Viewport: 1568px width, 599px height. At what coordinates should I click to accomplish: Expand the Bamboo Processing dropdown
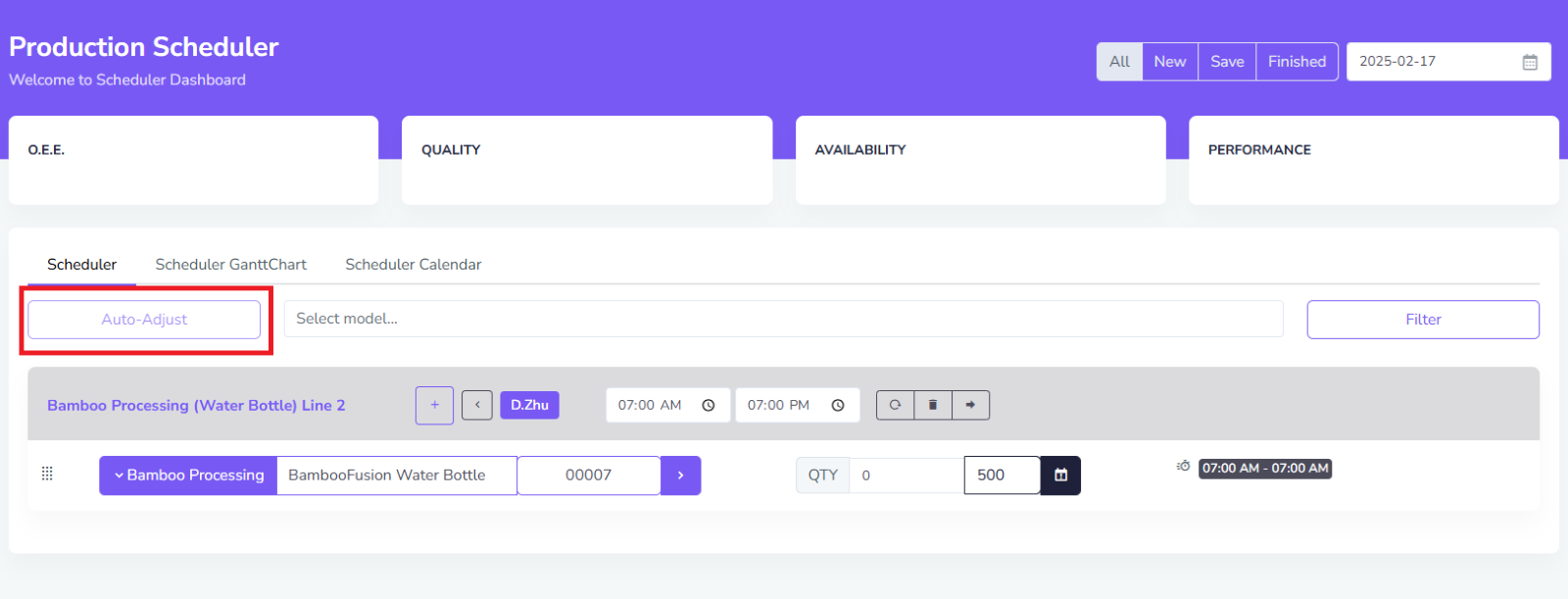(x=188, y=475)
